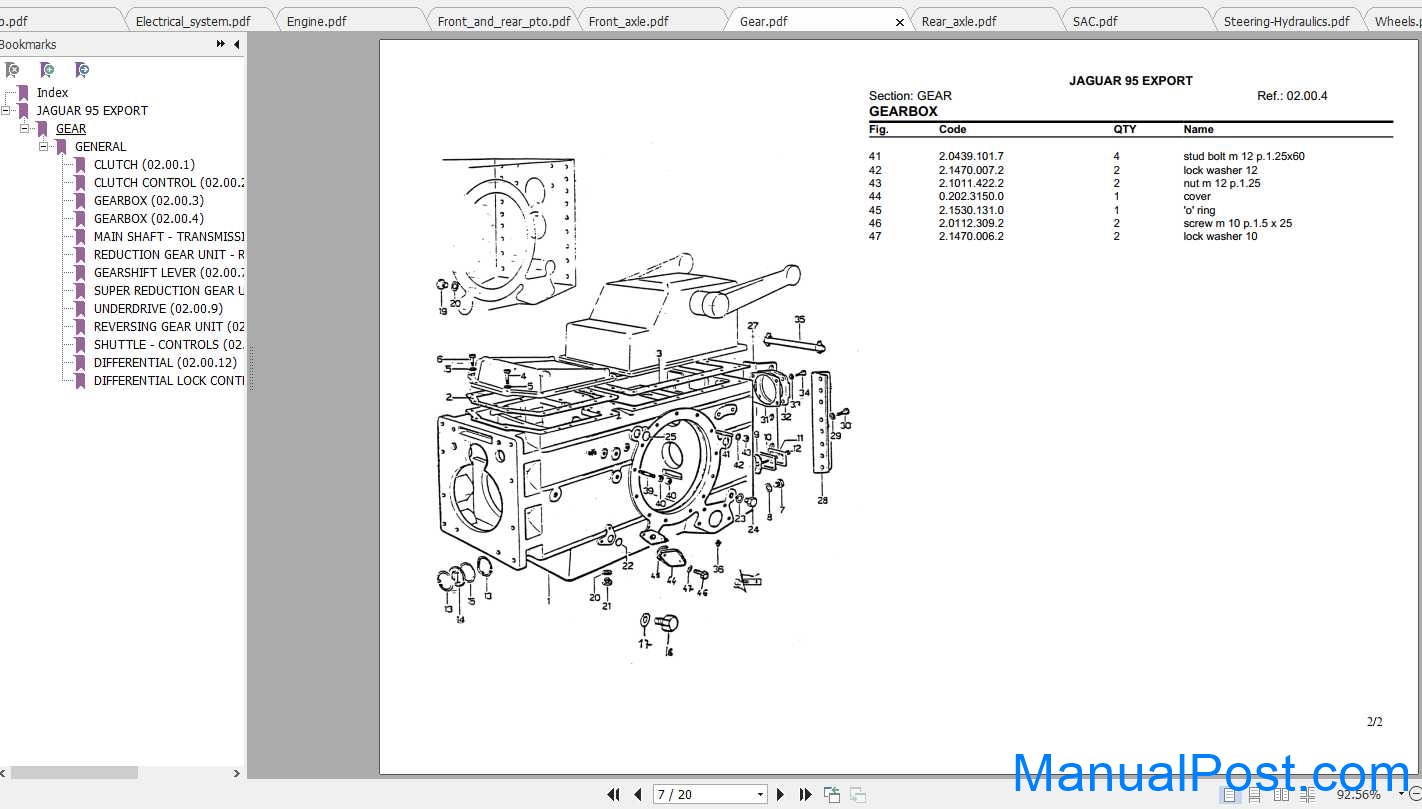Close the Gear.pdf tab
Viewport: 1422px width, 809px height.
coord(899,22)
